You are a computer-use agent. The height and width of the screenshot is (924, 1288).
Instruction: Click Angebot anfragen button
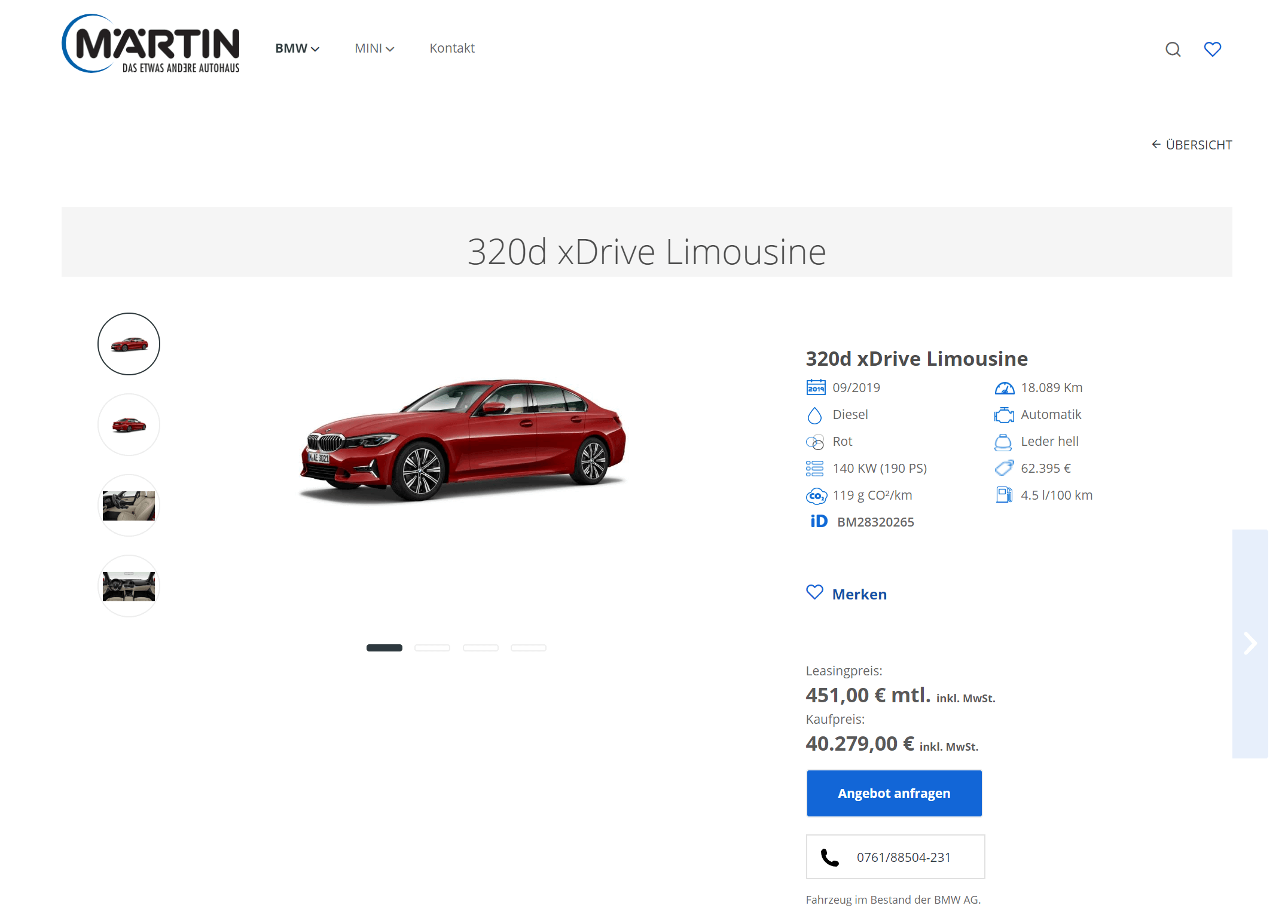point(894,793)
